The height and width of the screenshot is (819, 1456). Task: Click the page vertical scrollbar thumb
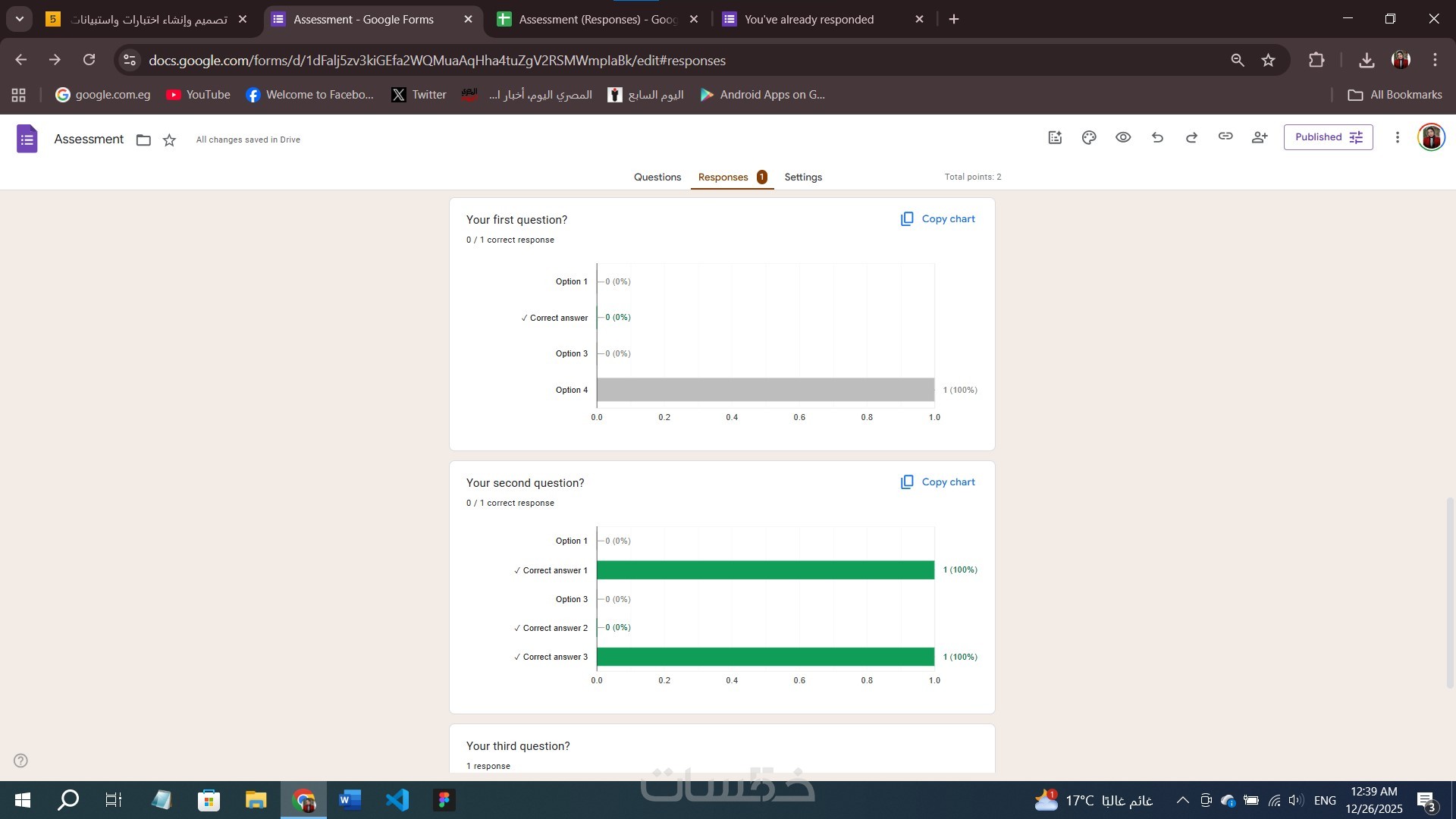[x=1450, y=591]
